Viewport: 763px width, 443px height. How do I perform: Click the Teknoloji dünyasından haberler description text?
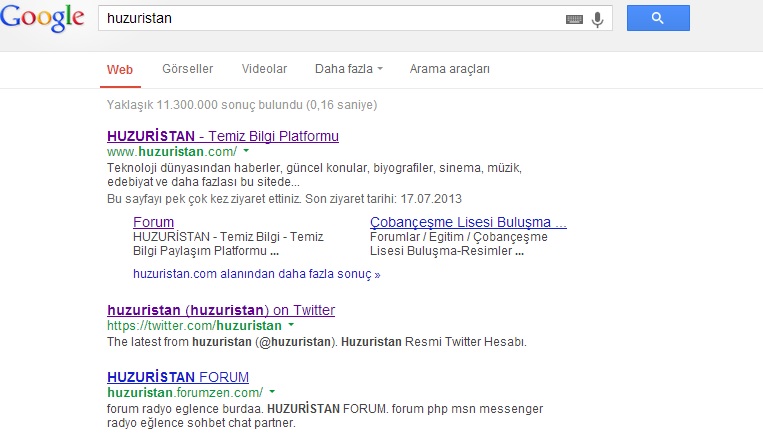[x=314, y=175]
